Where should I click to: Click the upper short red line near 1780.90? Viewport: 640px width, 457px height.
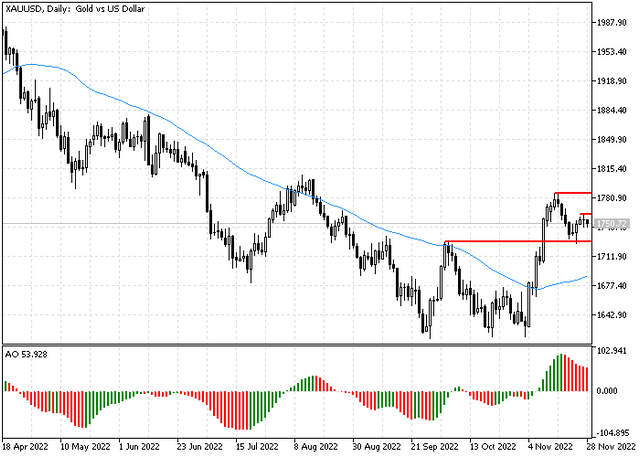coord(573,193)
